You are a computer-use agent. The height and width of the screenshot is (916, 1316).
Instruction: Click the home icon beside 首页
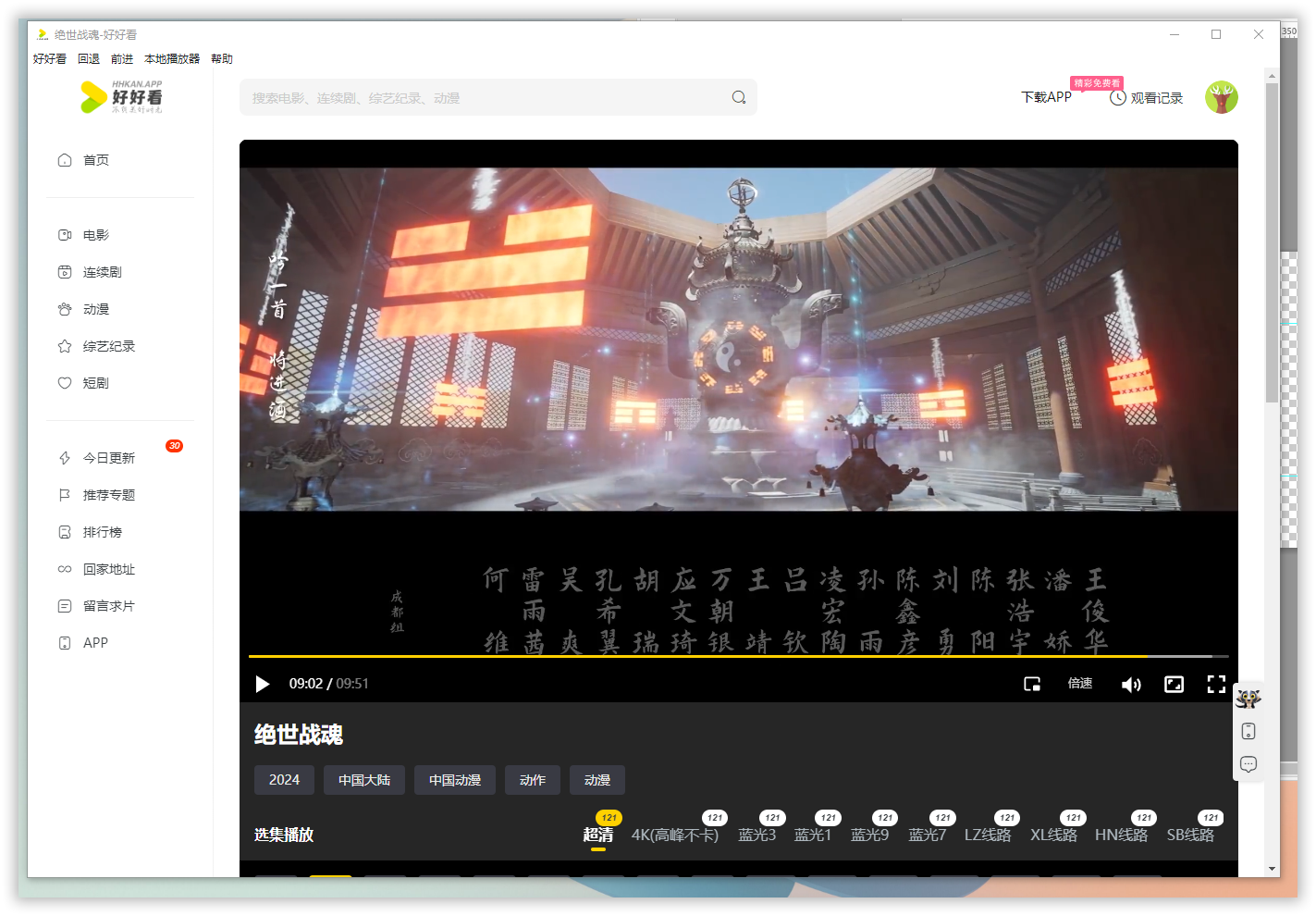pos(65,160)
